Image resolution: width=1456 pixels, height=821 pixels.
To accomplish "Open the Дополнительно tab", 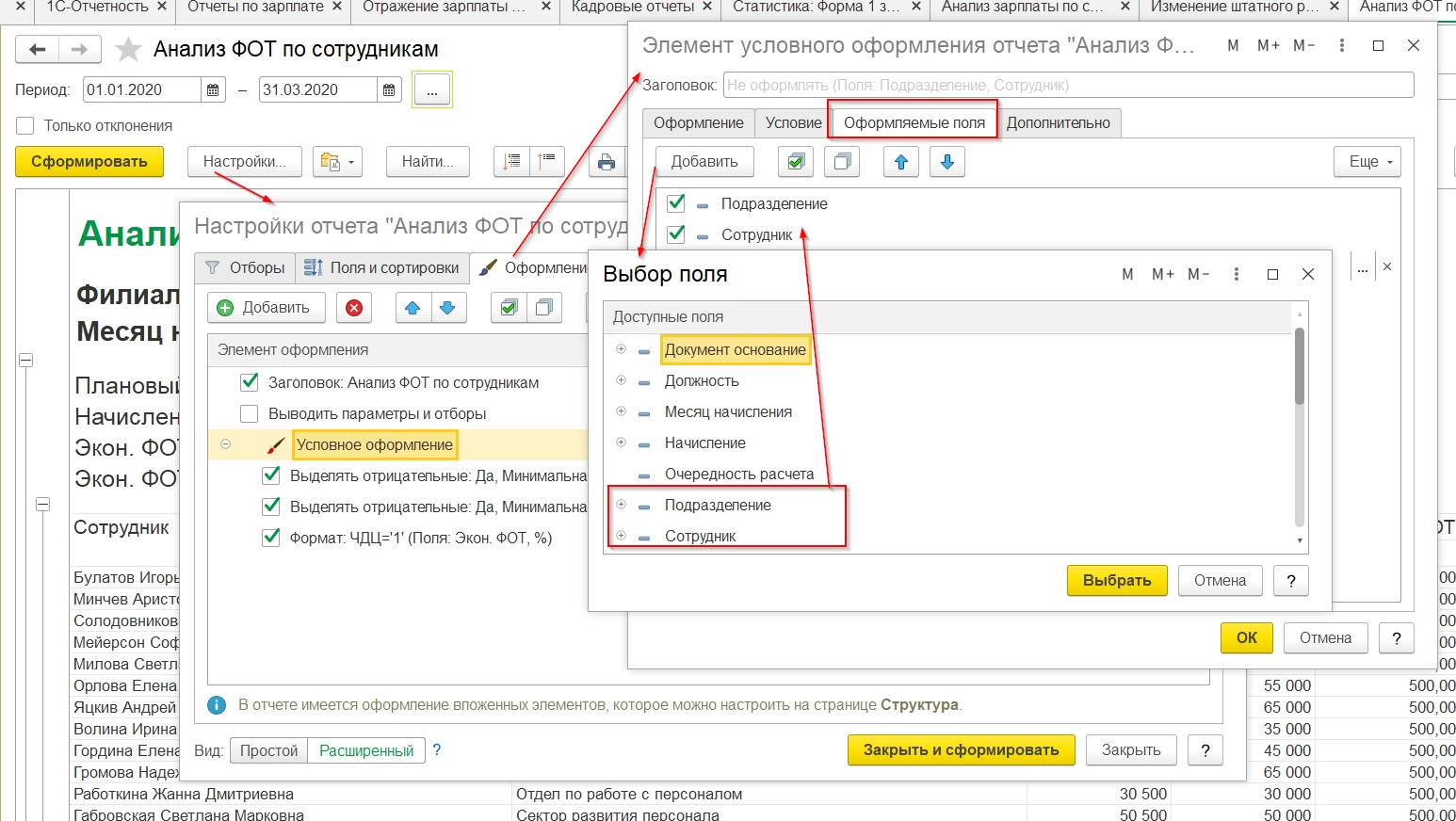I will (1059, 123).
